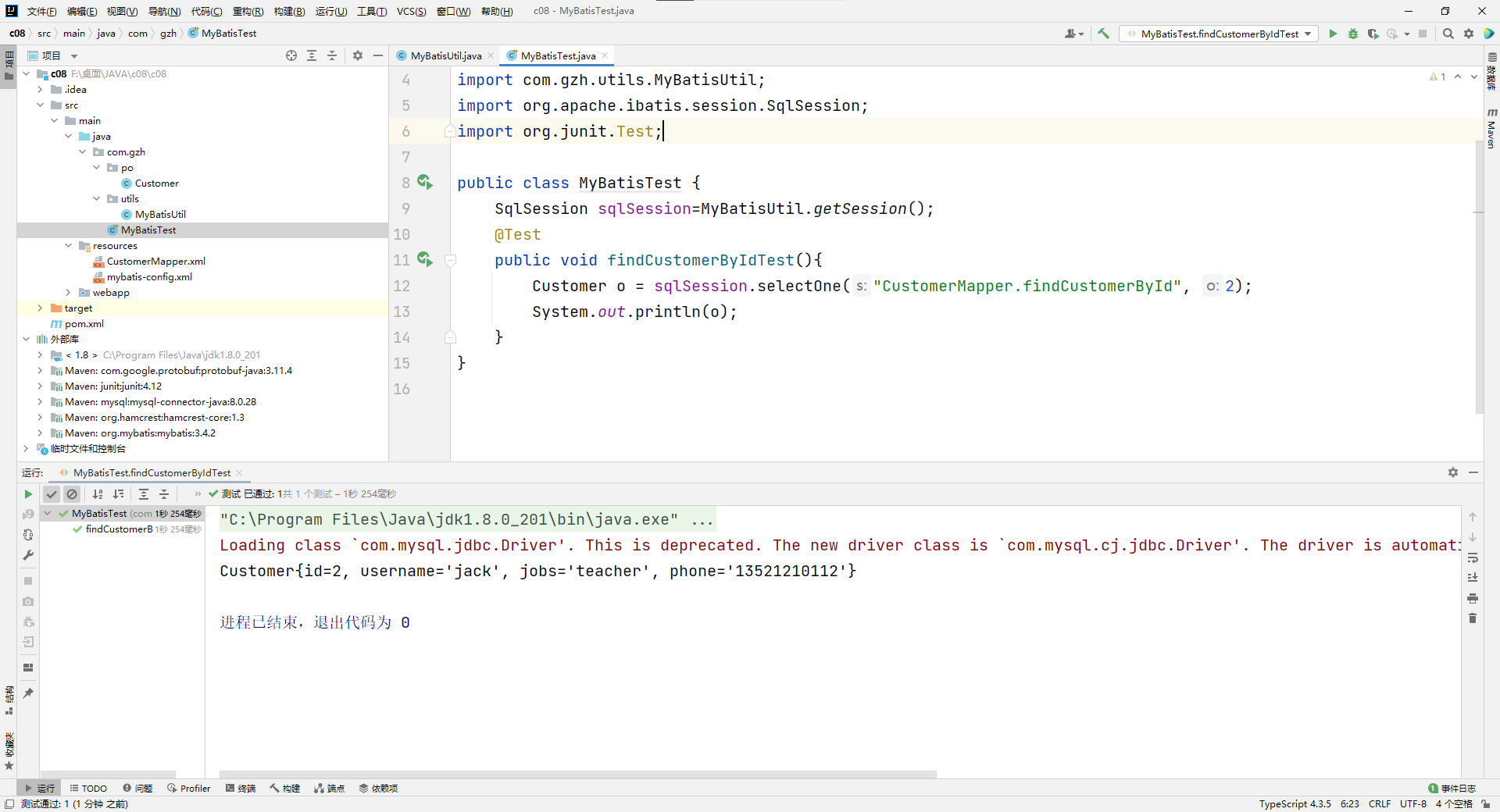
Task: Restore the run panel layout icon
Action: tap(28, 668)
